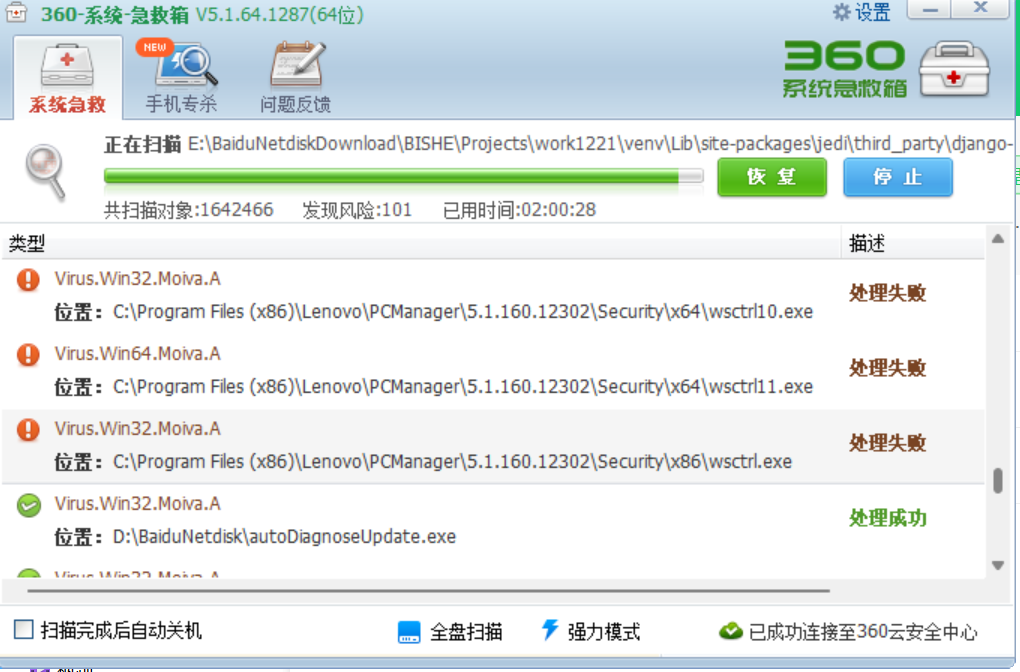Click the NEW badge on 手机专杀
The image size is (1020, 672).
coord(154,47)
